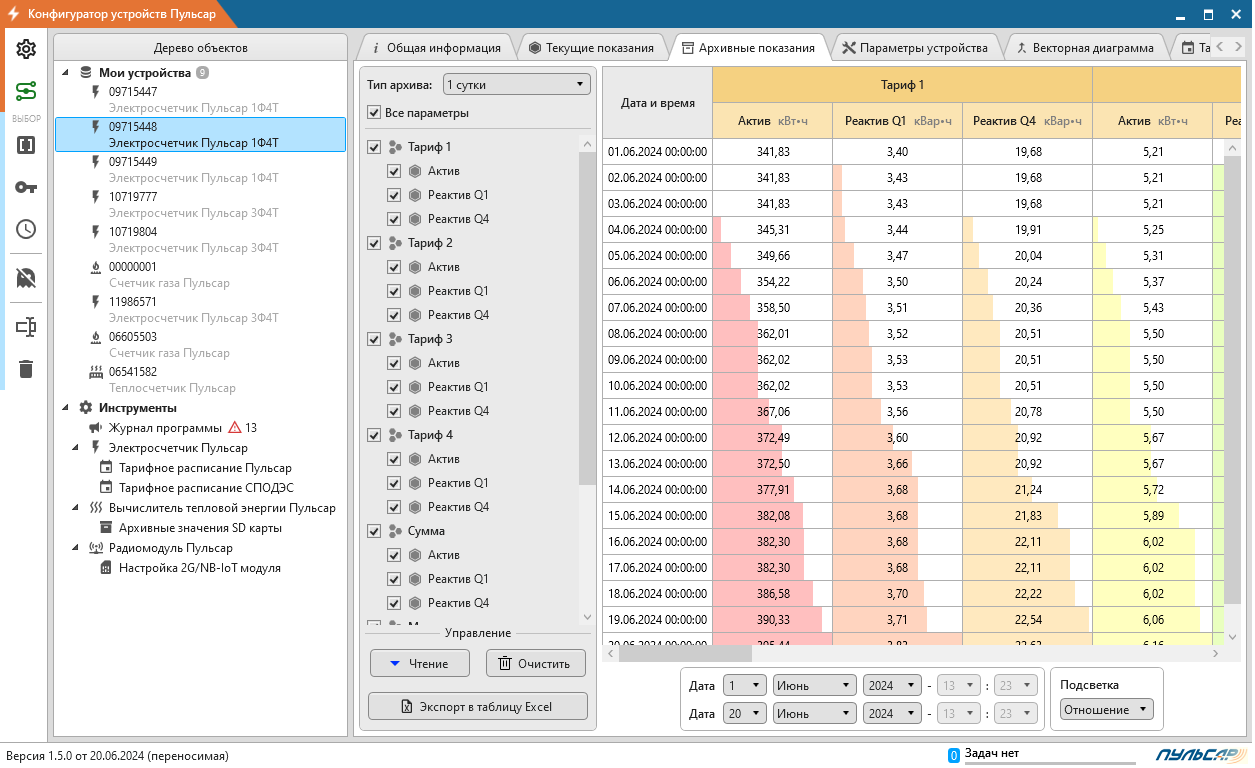
Task: Toggle the Тариф 4 group checkbox
Action: point(374,435)
